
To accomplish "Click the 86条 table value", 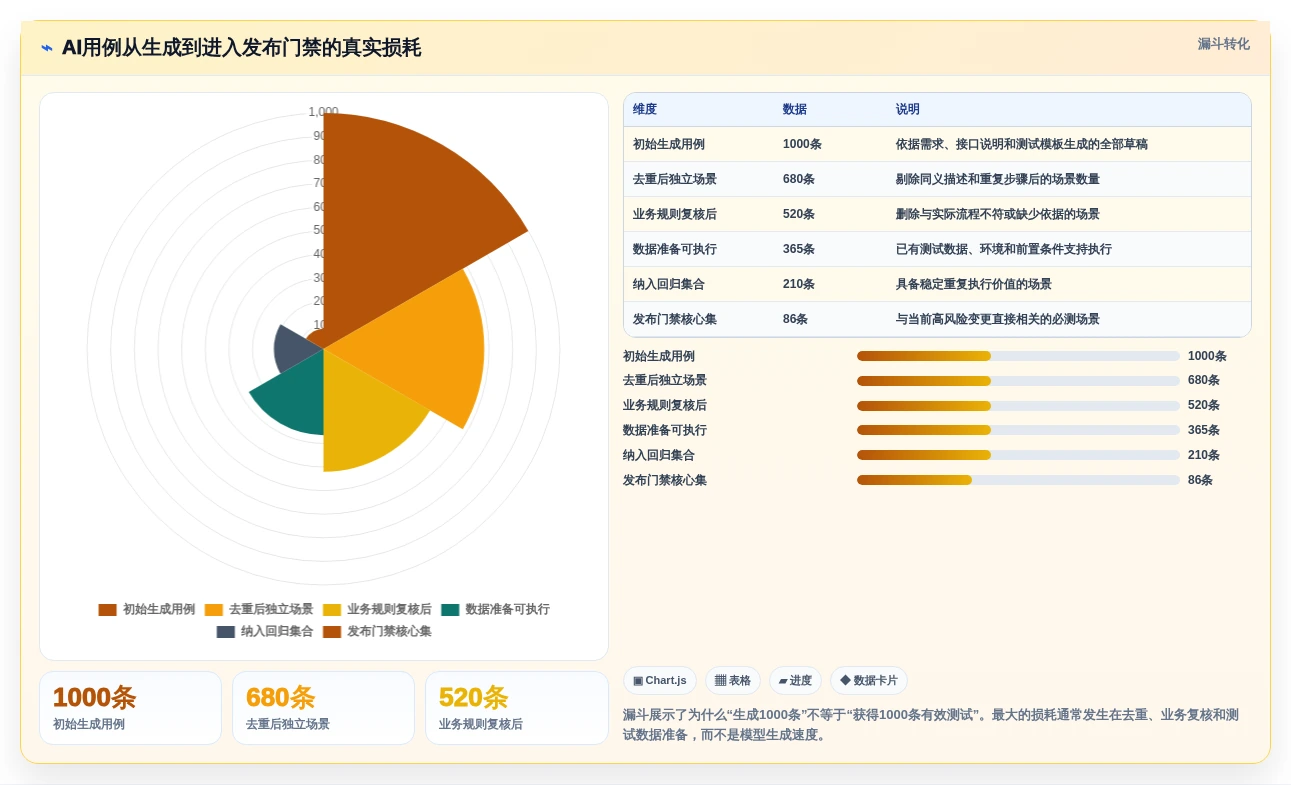I will (796, 320).
